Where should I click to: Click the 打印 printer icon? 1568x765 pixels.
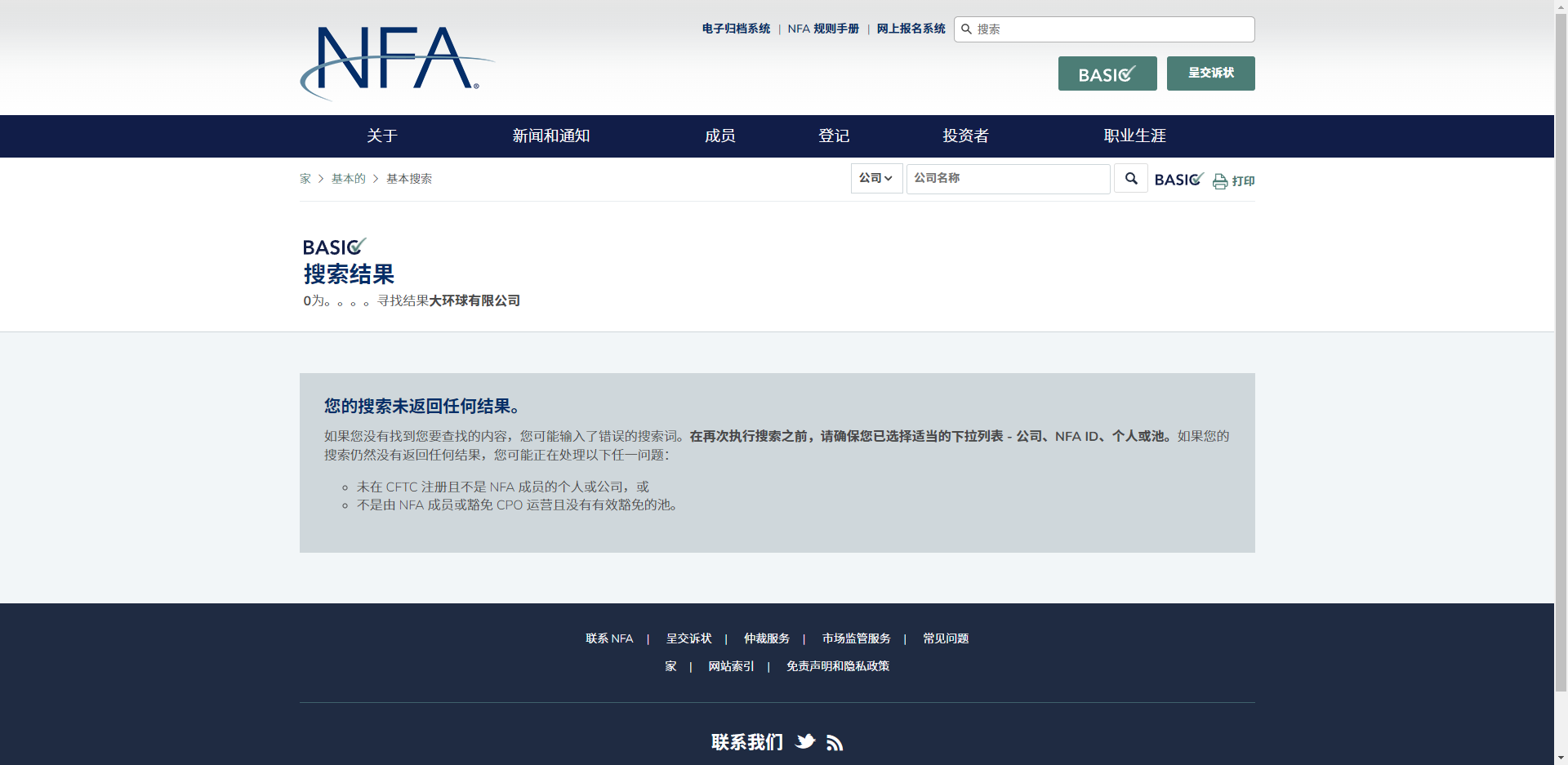point(1220,181)
